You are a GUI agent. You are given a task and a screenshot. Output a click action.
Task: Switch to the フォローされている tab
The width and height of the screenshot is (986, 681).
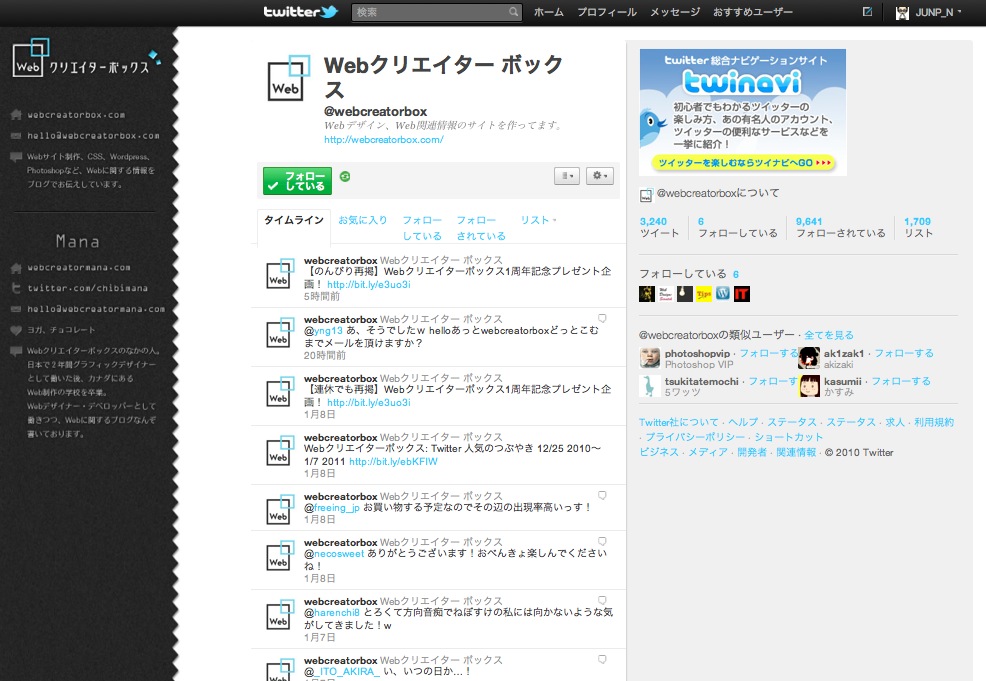(480, 228)
